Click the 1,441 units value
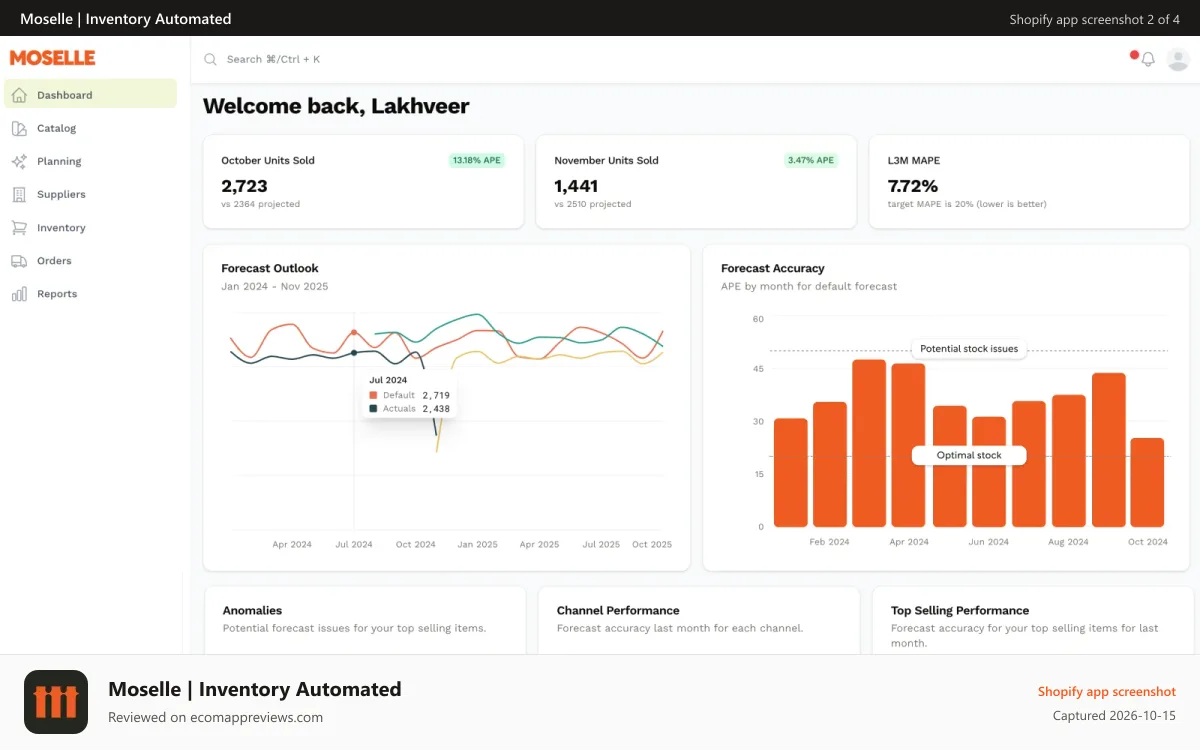Screen dimensions: 1200x750 click(x=576, y=186)
